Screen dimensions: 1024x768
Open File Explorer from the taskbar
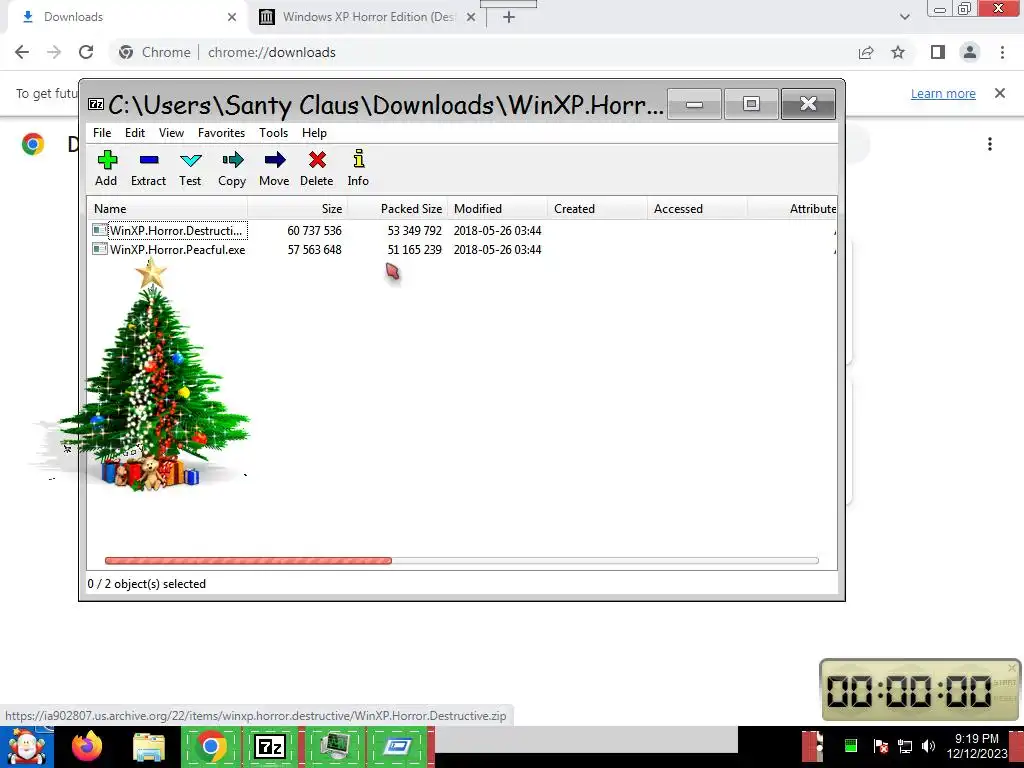point(149,747)
